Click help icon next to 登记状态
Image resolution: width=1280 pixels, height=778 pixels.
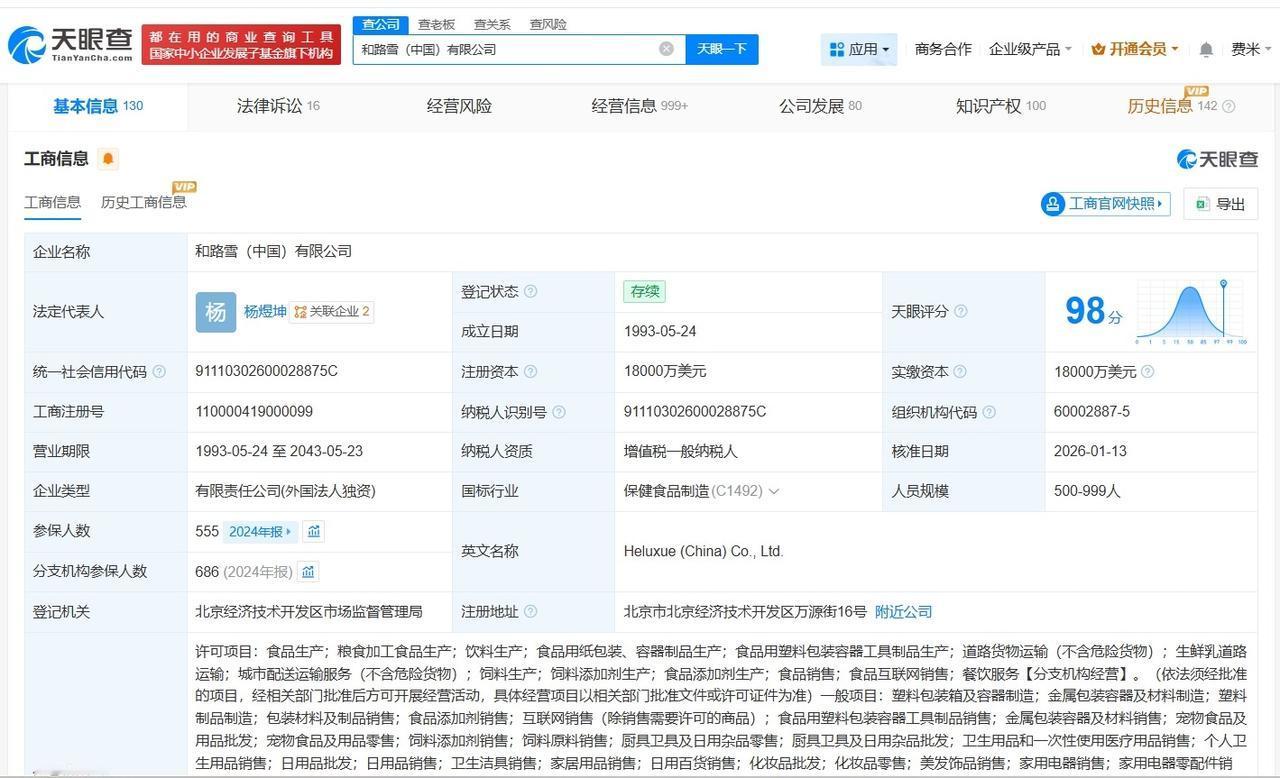click(530, 292)
